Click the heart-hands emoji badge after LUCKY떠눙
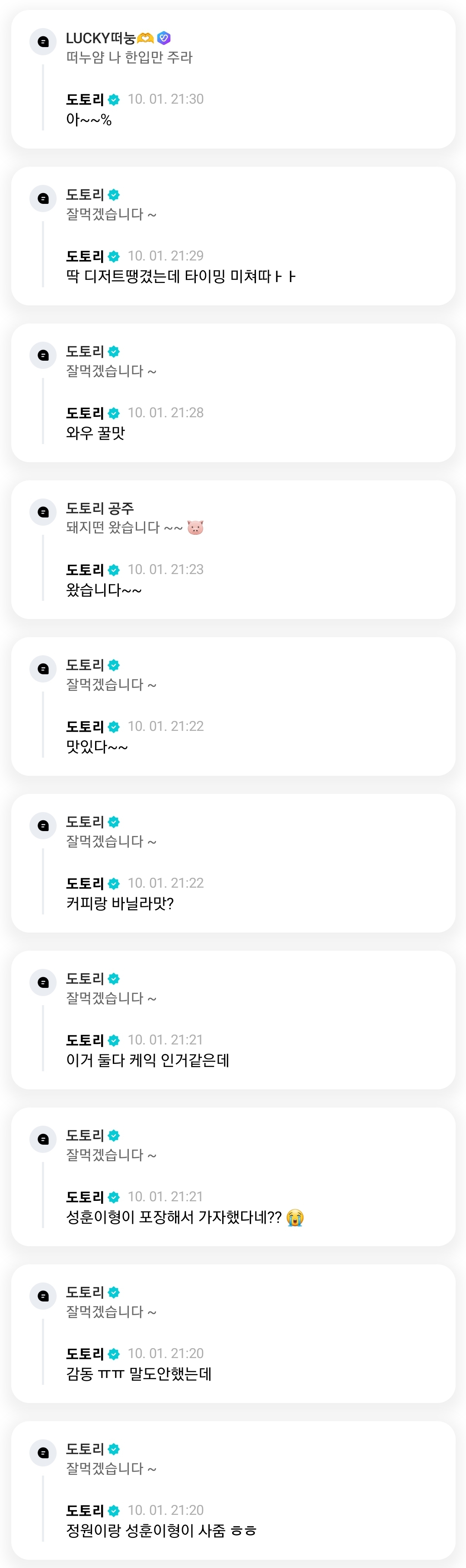 point(145,38)
